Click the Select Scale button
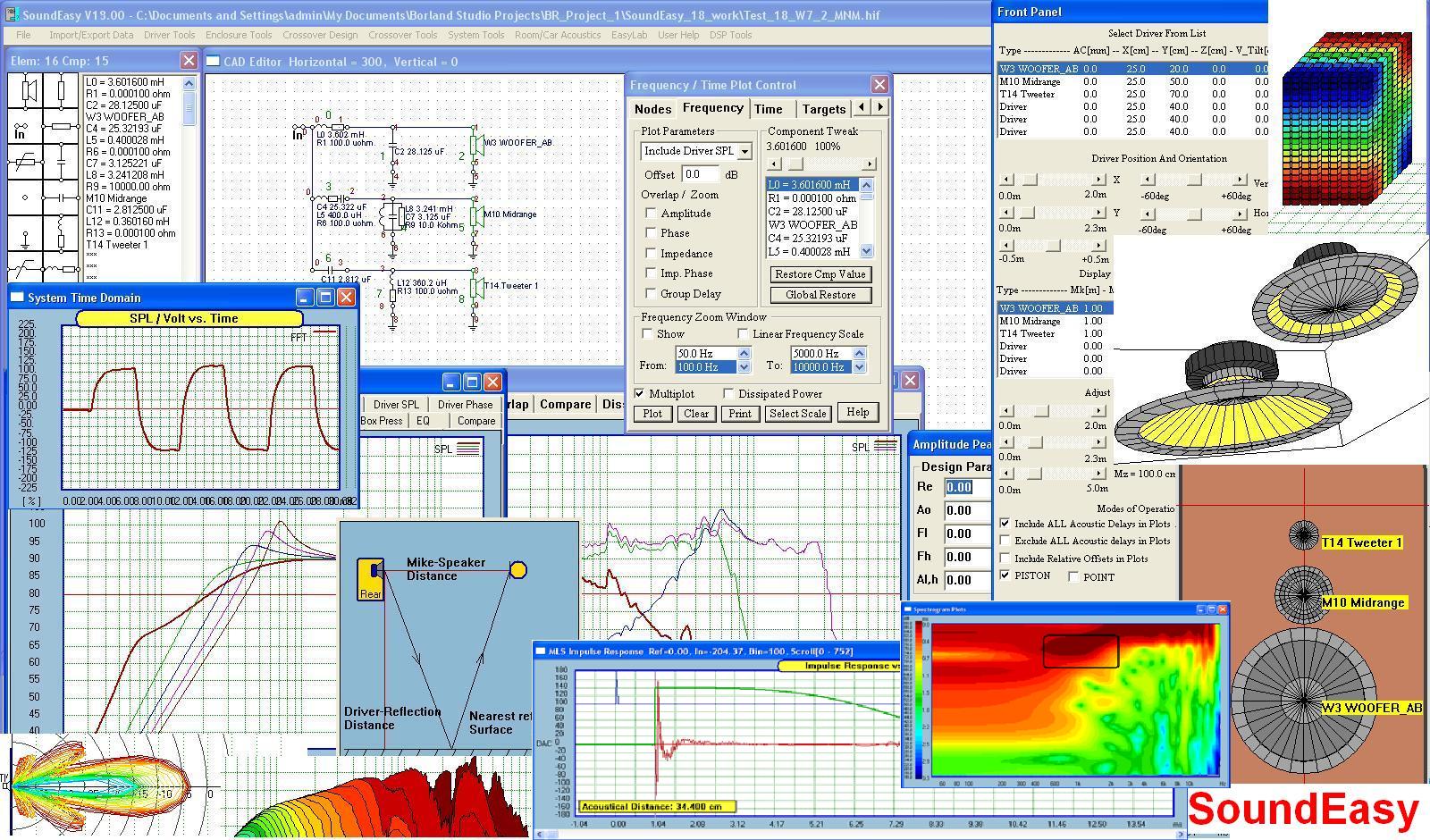Image resolution: width=1430 pixels, height=840 pixels. [x=797, y=413]
